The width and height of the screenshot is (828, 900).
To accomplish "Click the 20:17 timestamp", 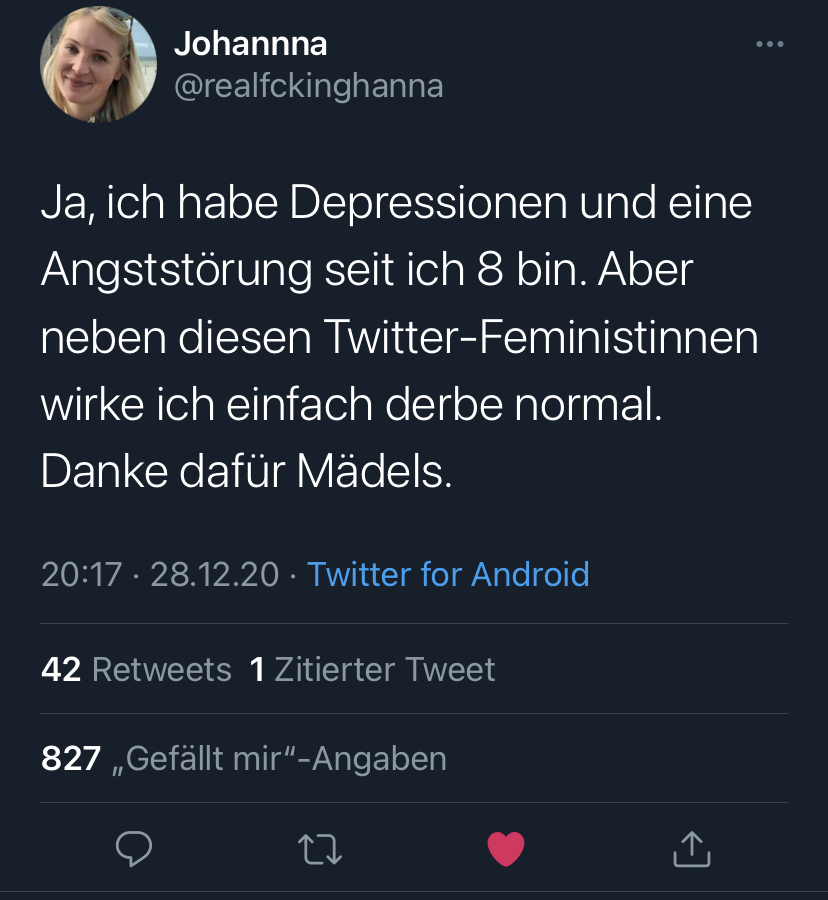I will (81, 574).
